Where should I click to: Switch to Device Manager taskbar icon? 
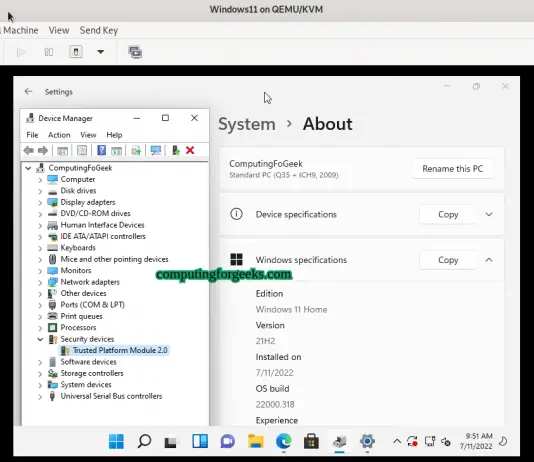(340, 441)
